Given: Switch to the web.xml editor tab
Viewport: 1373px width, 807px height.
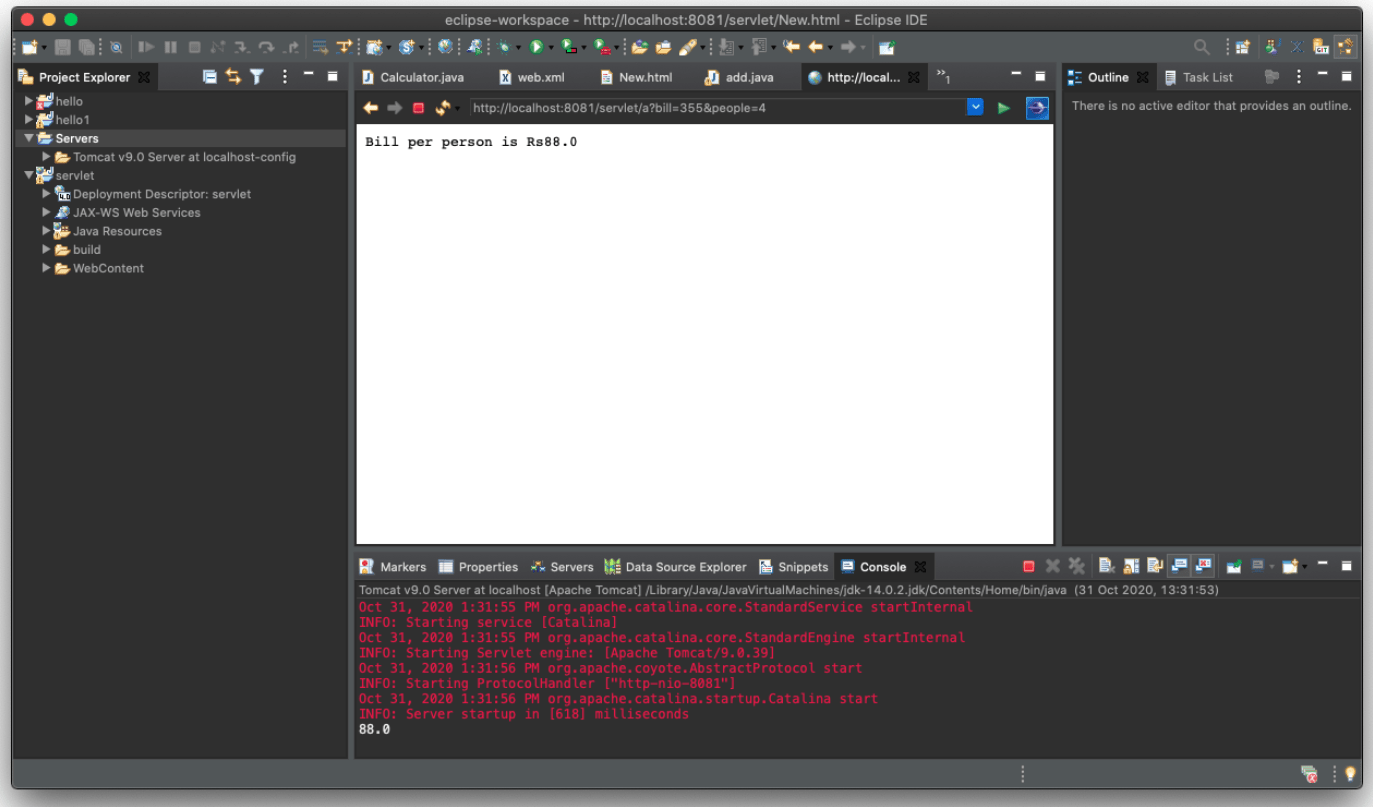Looking at the screenshot, I should point(540,77).
